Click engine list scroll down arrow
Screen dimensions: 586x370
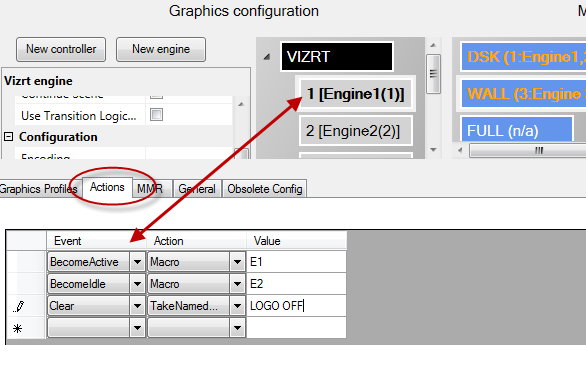(433, 150)
